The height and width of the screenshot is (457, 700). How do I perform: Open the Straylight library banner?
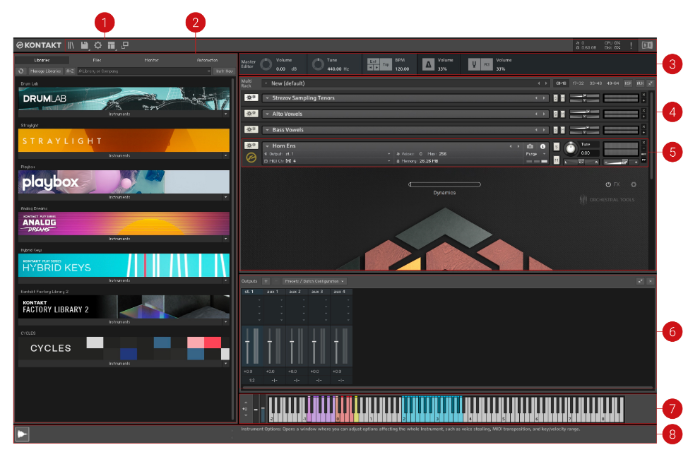(x=124, y=140)
